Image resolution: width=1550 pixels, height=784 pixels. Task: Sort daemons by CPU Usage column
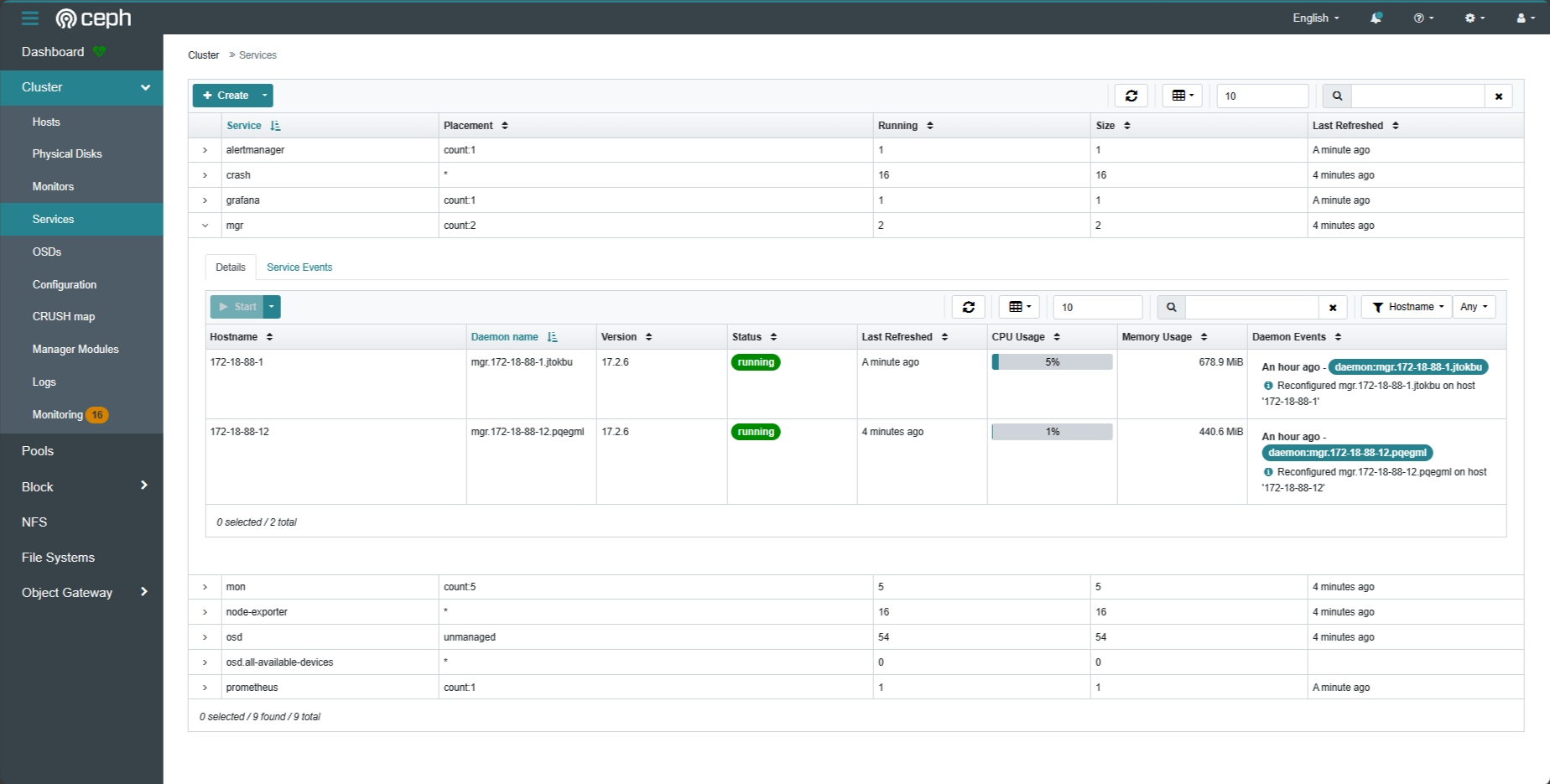click(1026, 337)
